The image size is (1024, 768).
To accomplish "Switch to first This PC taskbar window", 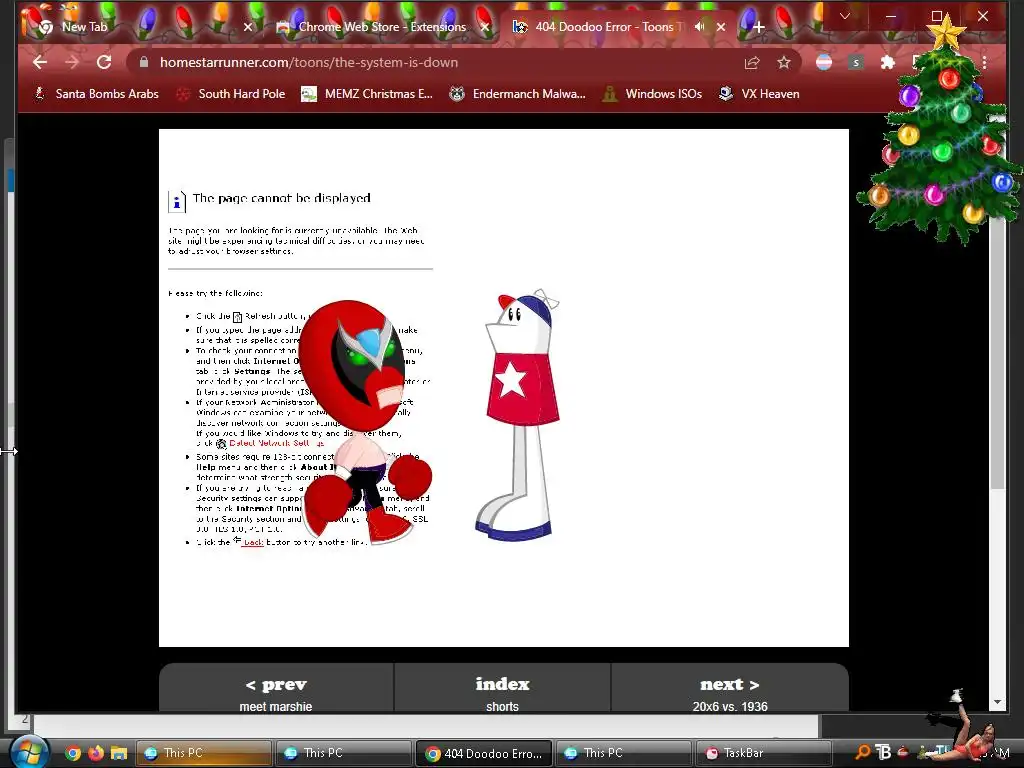I will (204, 753).
